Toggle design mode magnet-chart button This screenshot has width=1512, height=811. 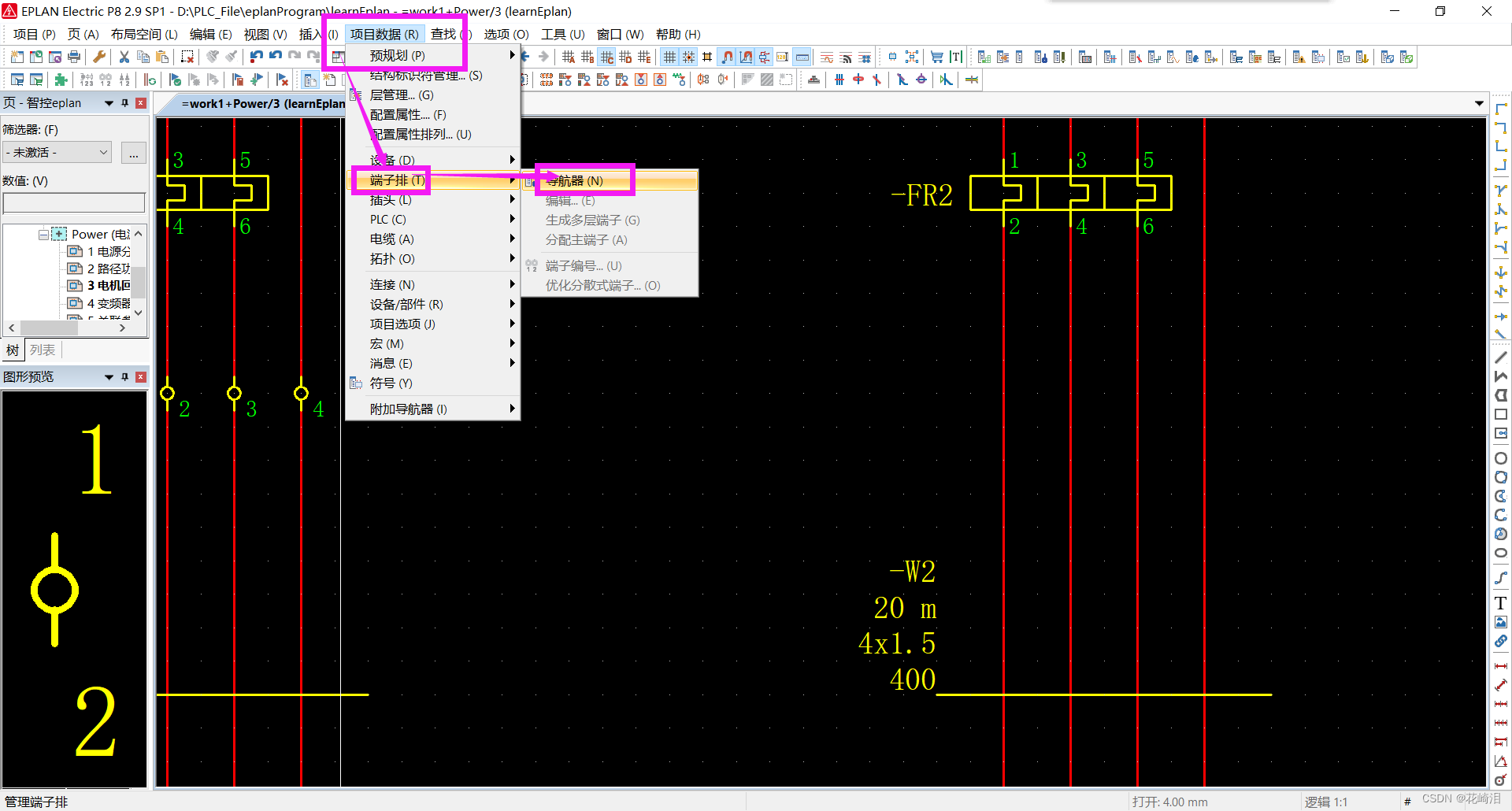[746, 57]
